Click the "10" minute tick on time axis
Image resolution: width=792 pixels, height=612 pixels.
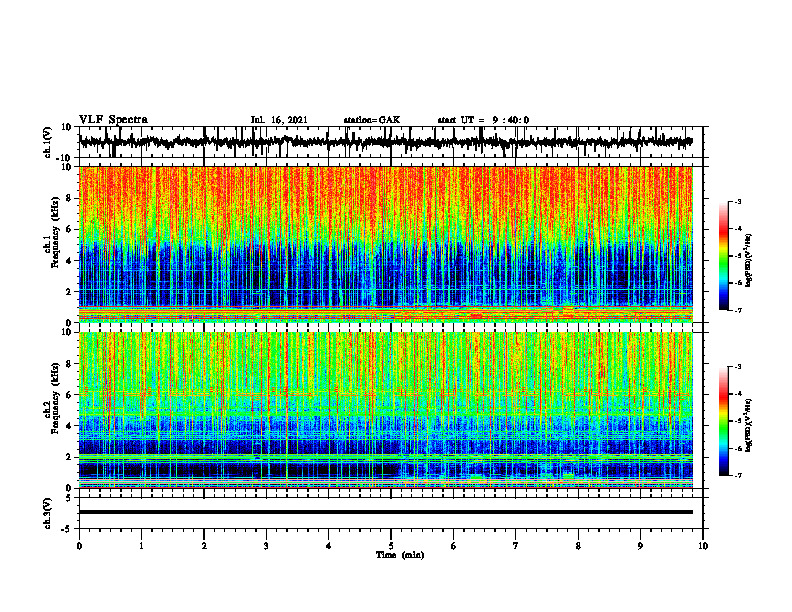pos(703,546)
